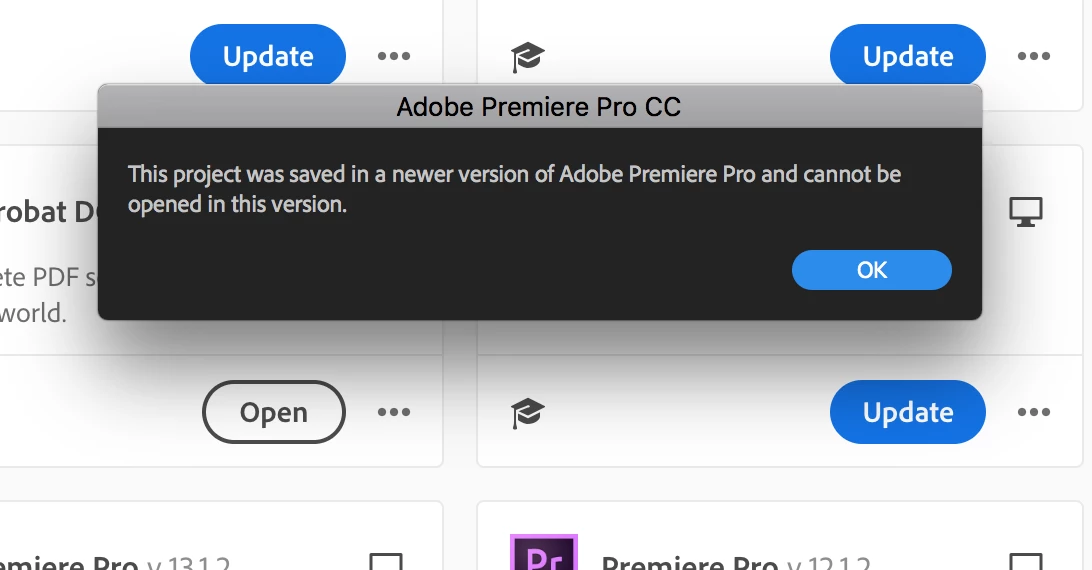This screenshot has height=570, width=1092.
Task: Click the monitor icon in the Premiere Pro v12.1.2 card
Action: click(1025, 562)
